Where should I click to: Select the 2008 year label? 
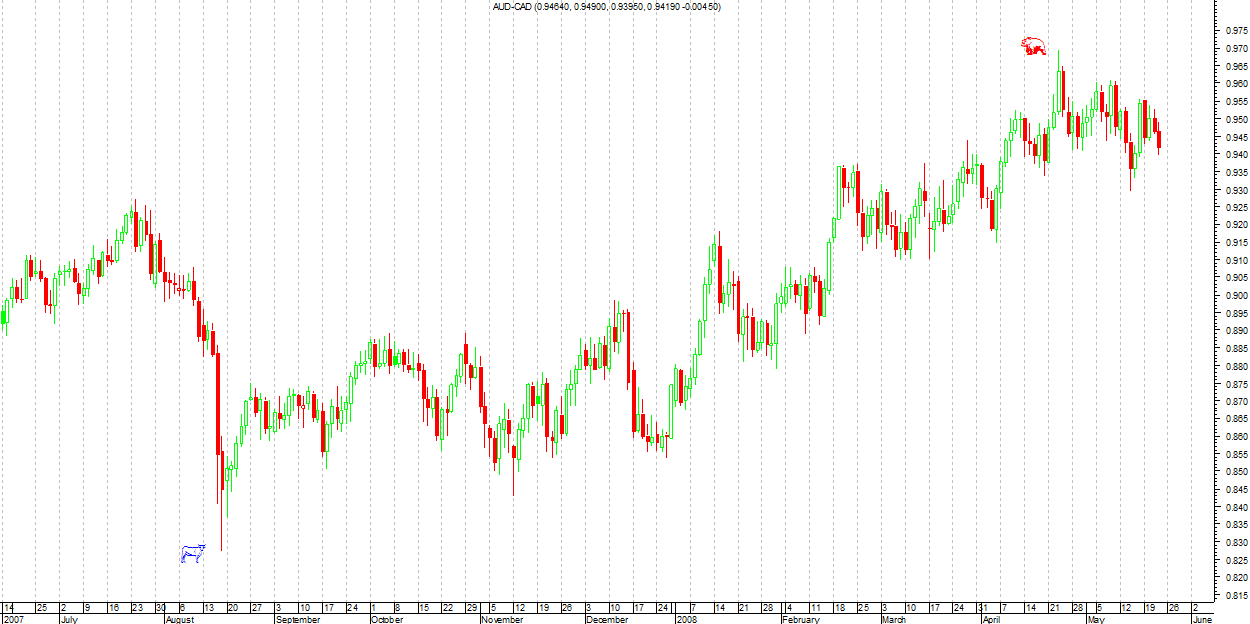pyautogui.click(x=686, y=619)
